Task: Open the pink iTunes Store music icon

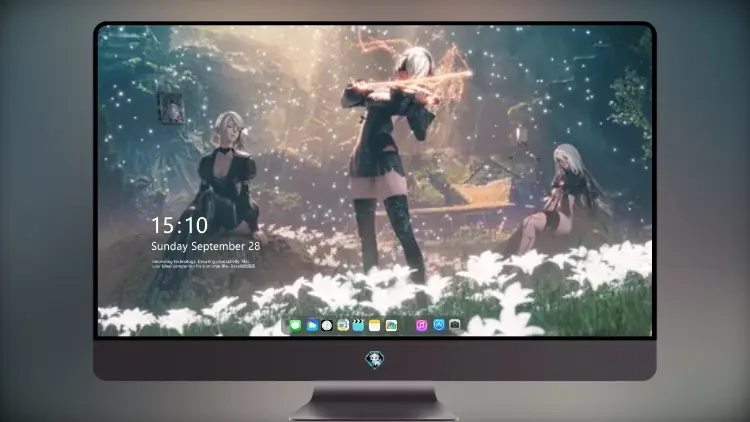Action: [421, 326]
